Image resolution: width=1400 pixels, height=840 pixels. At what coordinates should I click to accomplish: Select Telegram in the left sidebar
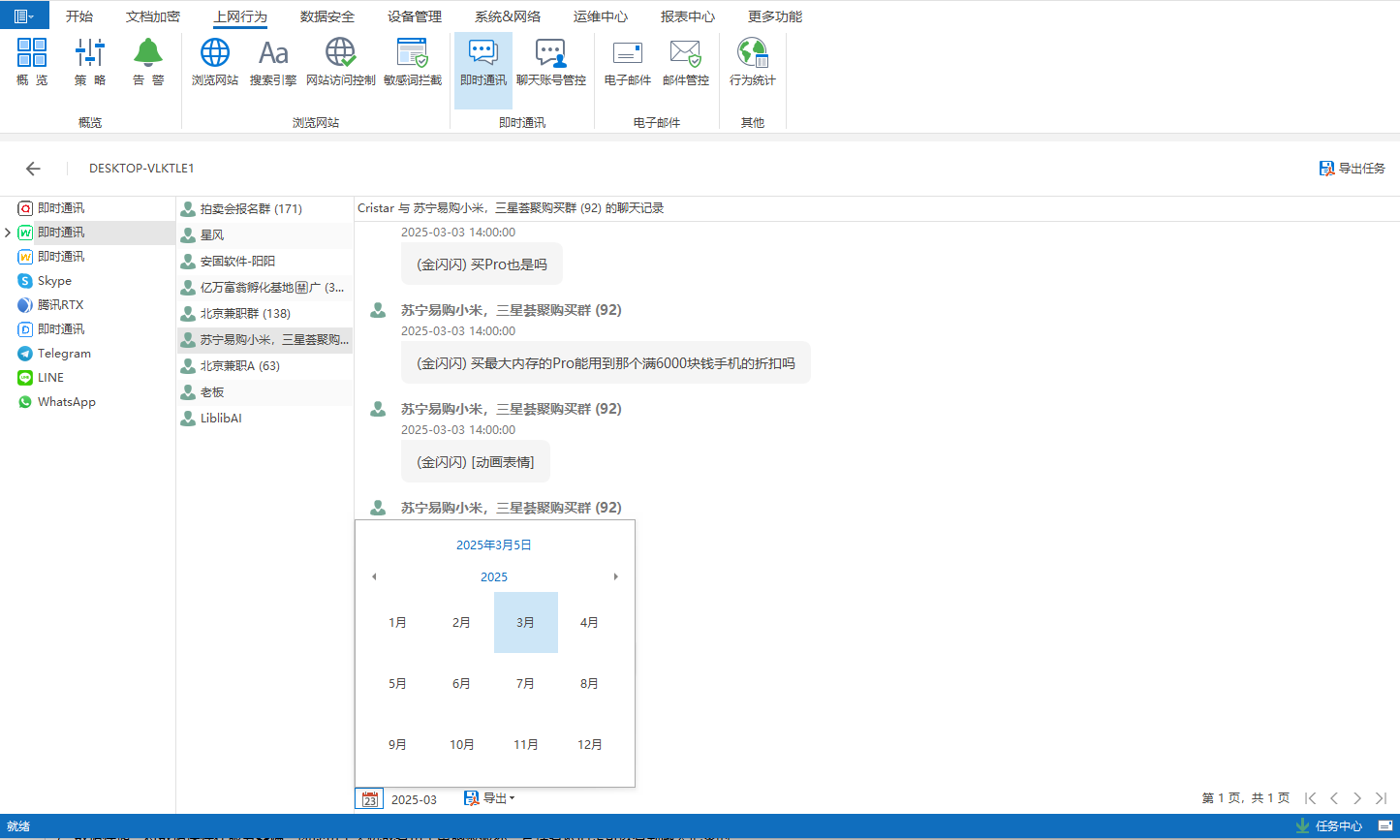(64, 354)
